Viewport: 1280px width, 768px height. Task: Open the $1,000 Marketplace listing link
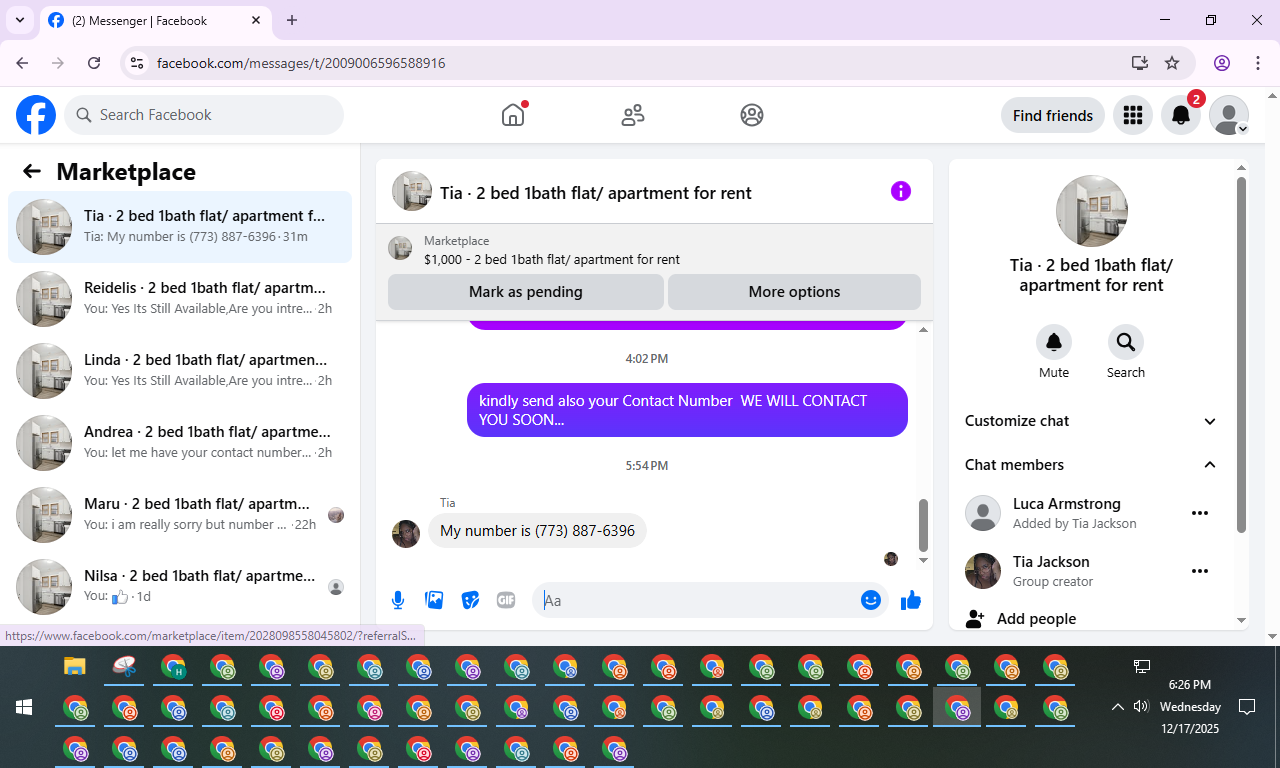tap(552, 259)
